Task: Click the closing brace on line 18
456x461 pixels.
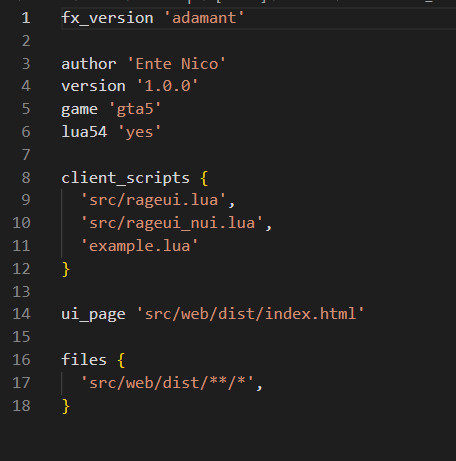Action: (x=66, y=406)
